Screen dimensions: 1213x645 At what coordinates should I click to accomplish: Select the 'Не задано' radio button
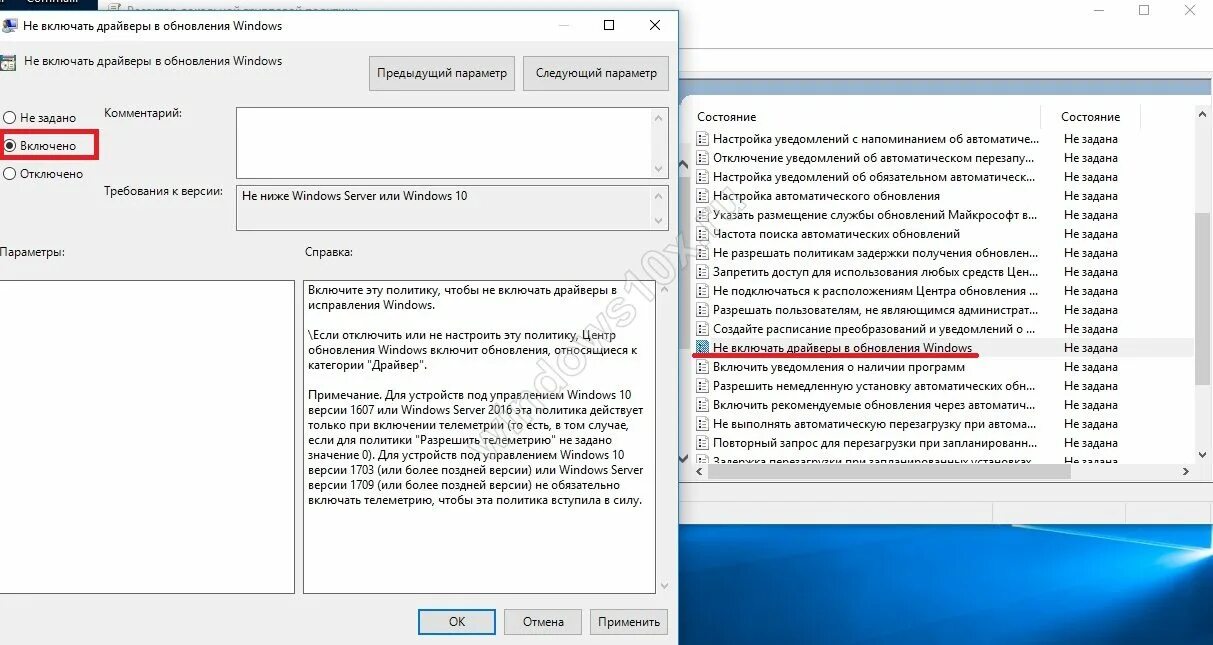point(10,118)
